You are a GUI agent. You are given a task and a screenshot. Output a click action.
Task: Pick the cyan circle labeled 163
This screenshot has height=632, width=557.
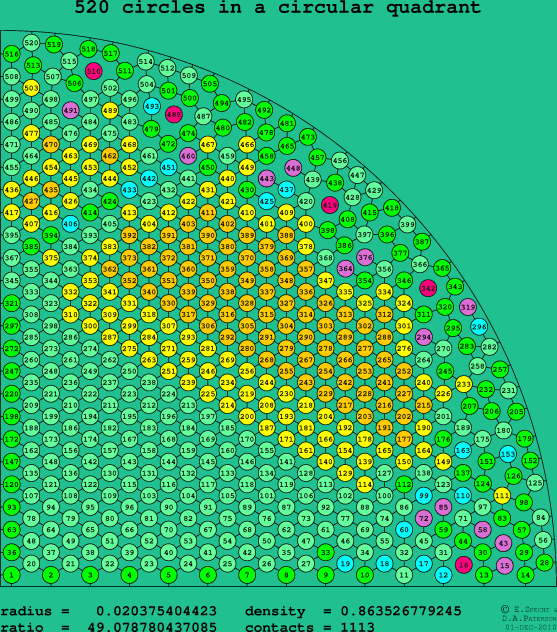tap(463, 450)
